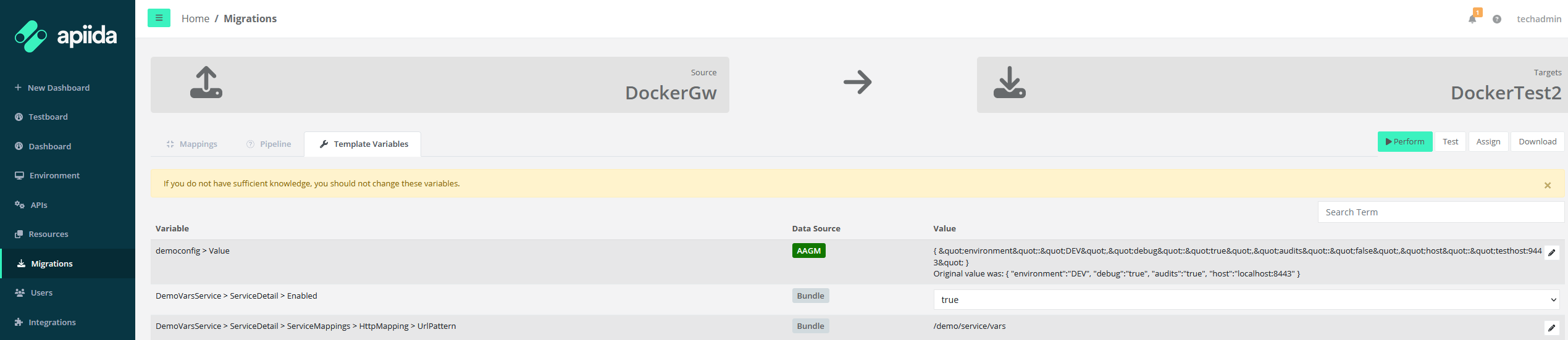Screen dimensions: 1568x340
Task: Dismiss the yellow warning banner
Action: click(x=1548, y=185)
